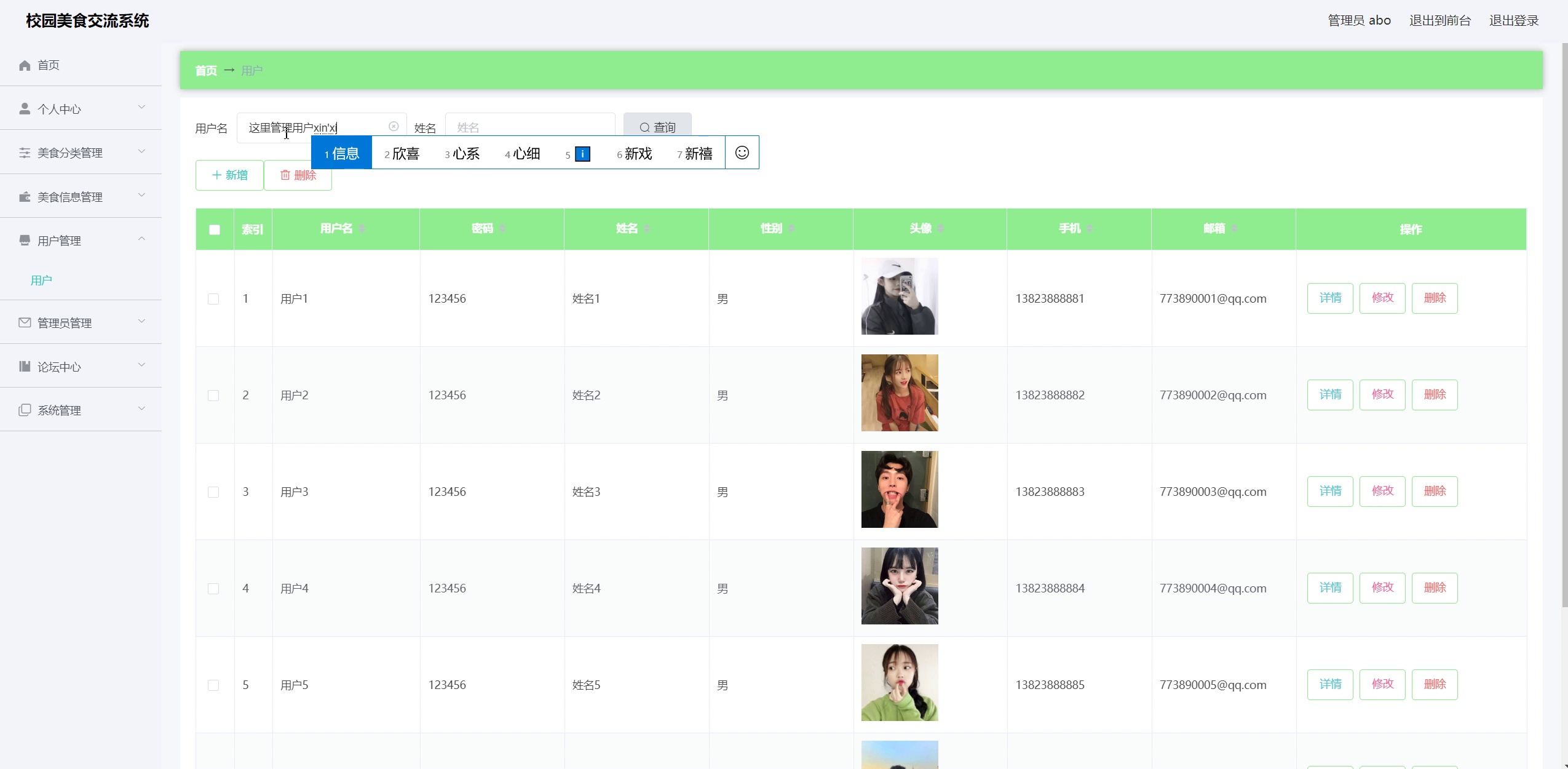Select the 用户 submenu entry
1568x769 pixels.
click(x=41, y=280)
